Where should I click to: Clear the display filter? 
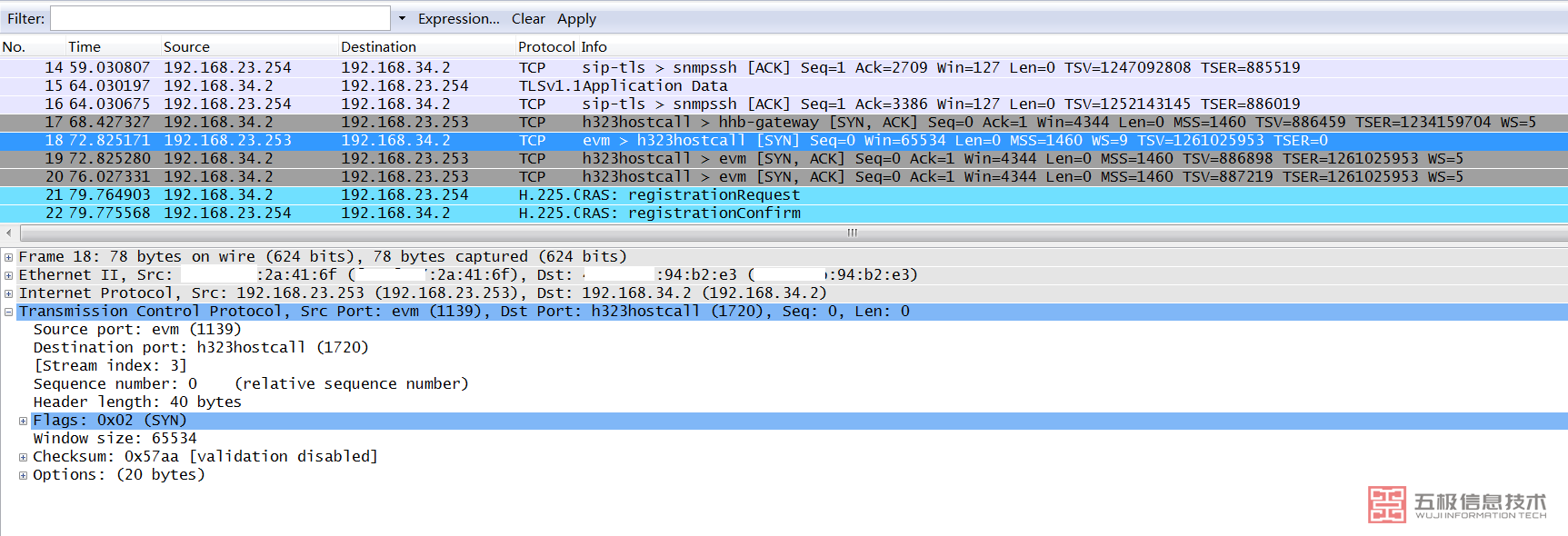[x=528, y=18]
